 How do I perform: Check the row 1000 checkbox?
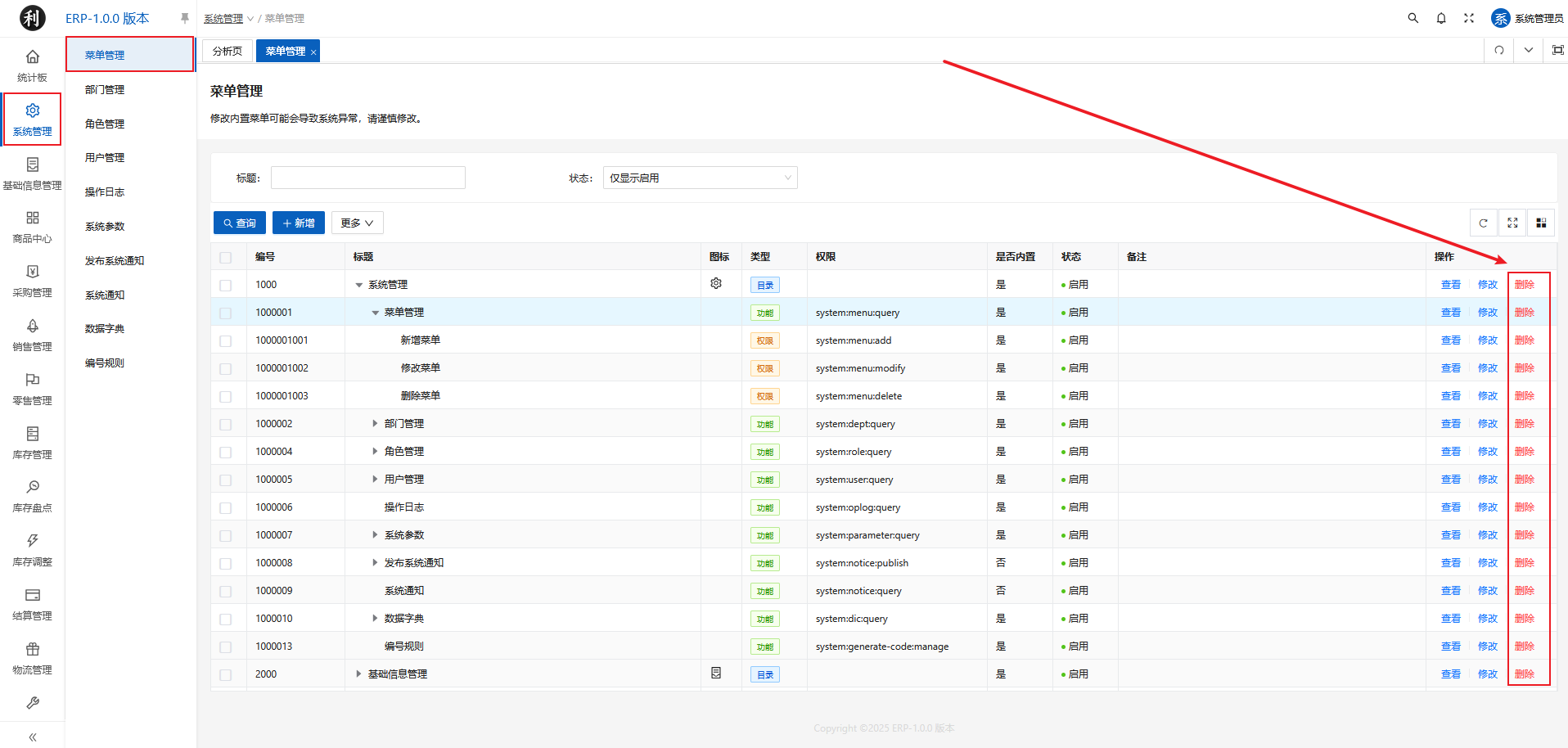[x=226, y=286]
